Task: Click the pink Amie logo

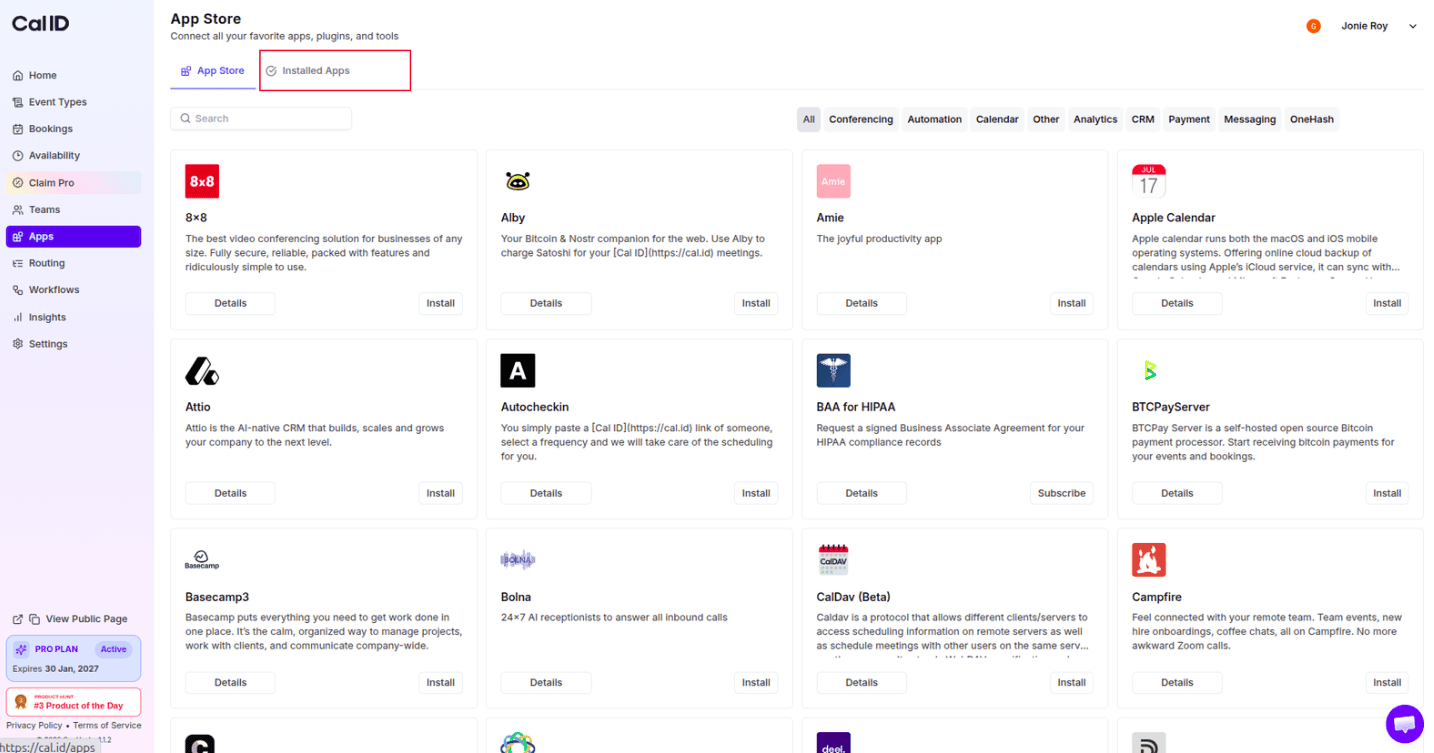Action: [833, 181]
